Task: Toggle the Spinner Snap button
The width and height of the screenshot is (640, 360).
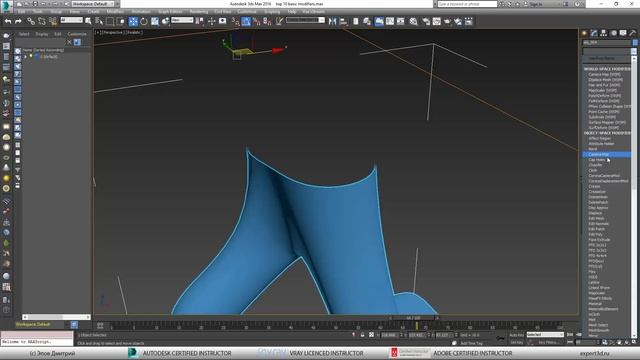Action: pyautogui.click(x=267, y=21)
